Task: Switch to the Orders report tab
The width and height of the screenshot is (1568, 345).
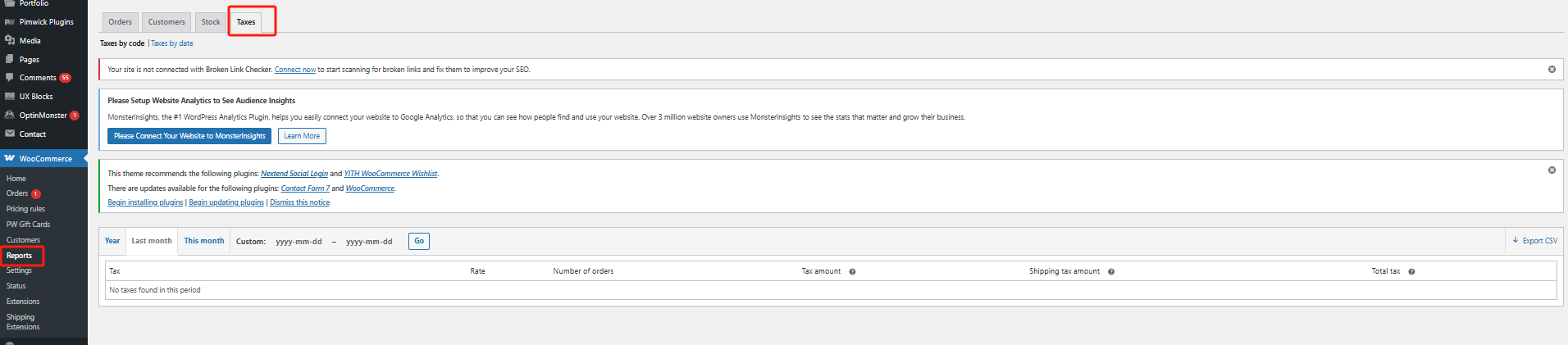Action: [x=120, y=22]
